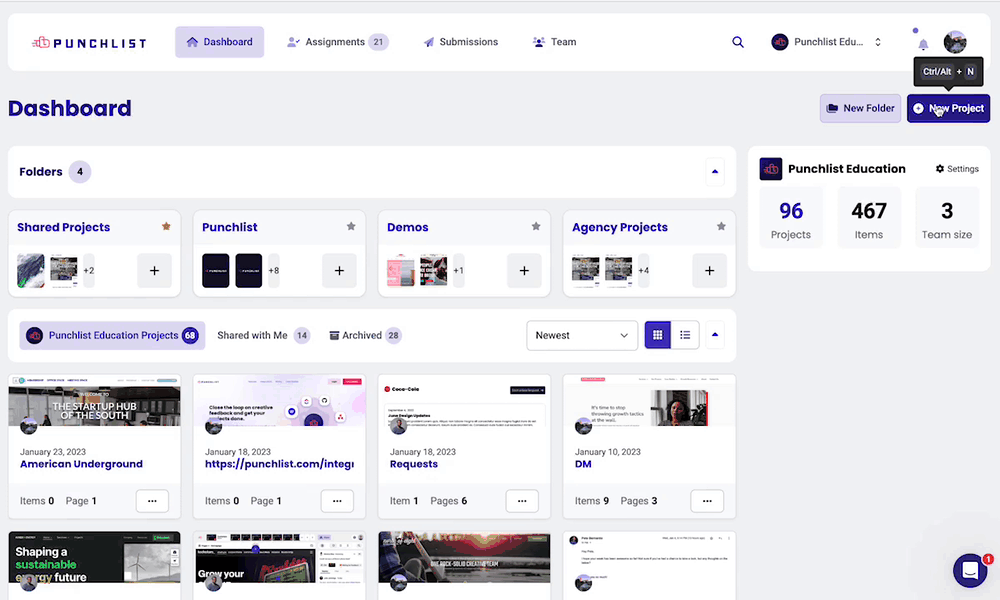Open the notifications bell
Viewport: 1000px width, 600px height.
coord(923,44)
